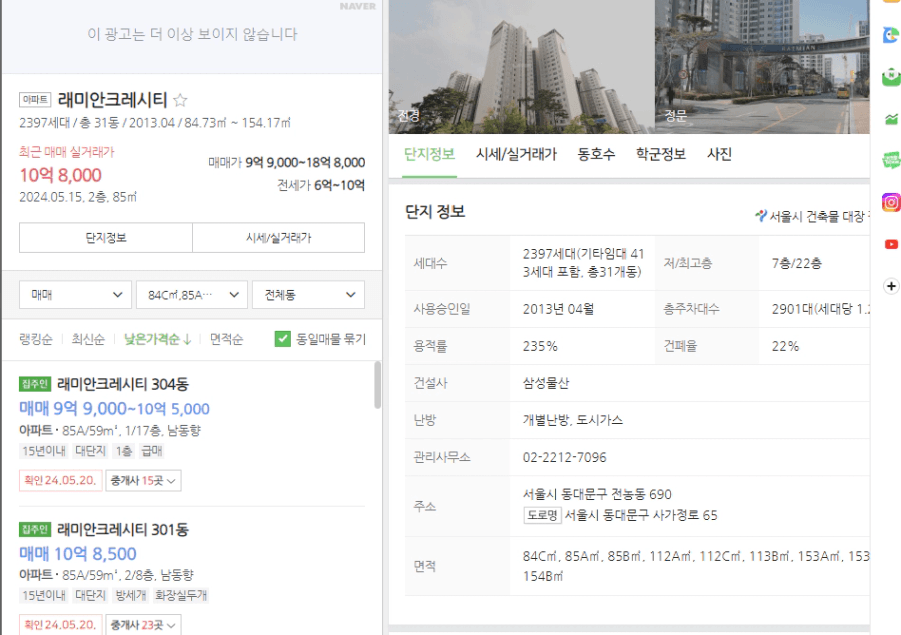Open the 래미안크레시티 304동 listing title
This screenshot has width=901, height=635.
122,384
